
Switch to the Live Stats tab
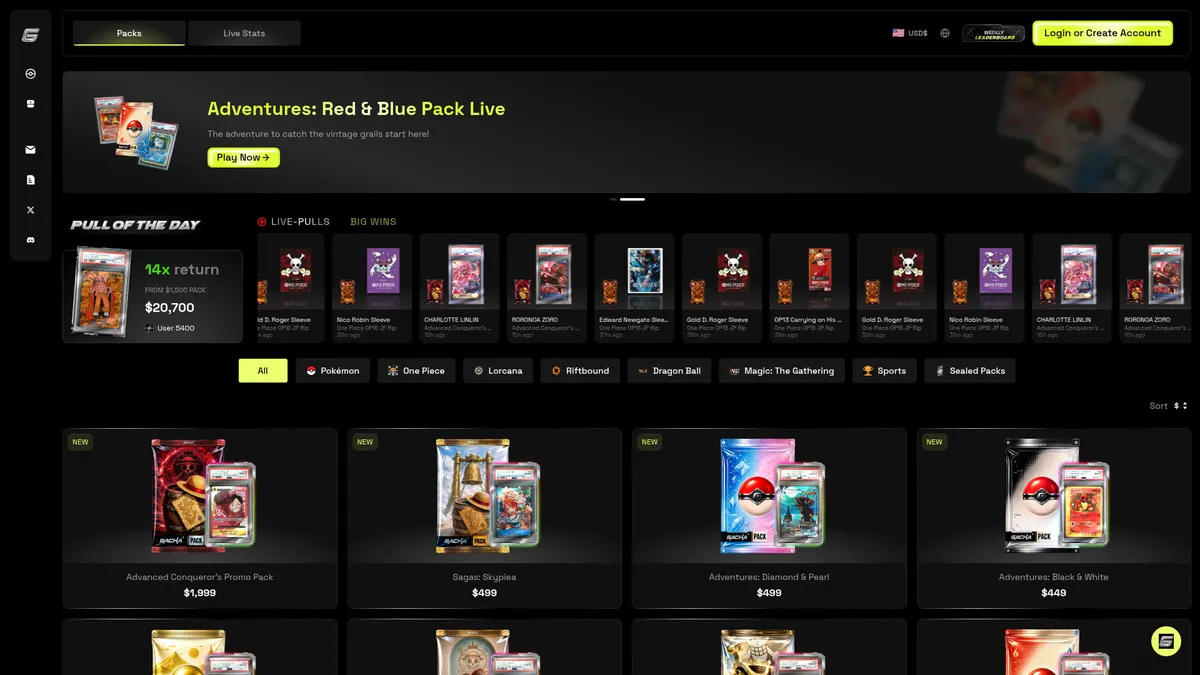coord(244,33)
